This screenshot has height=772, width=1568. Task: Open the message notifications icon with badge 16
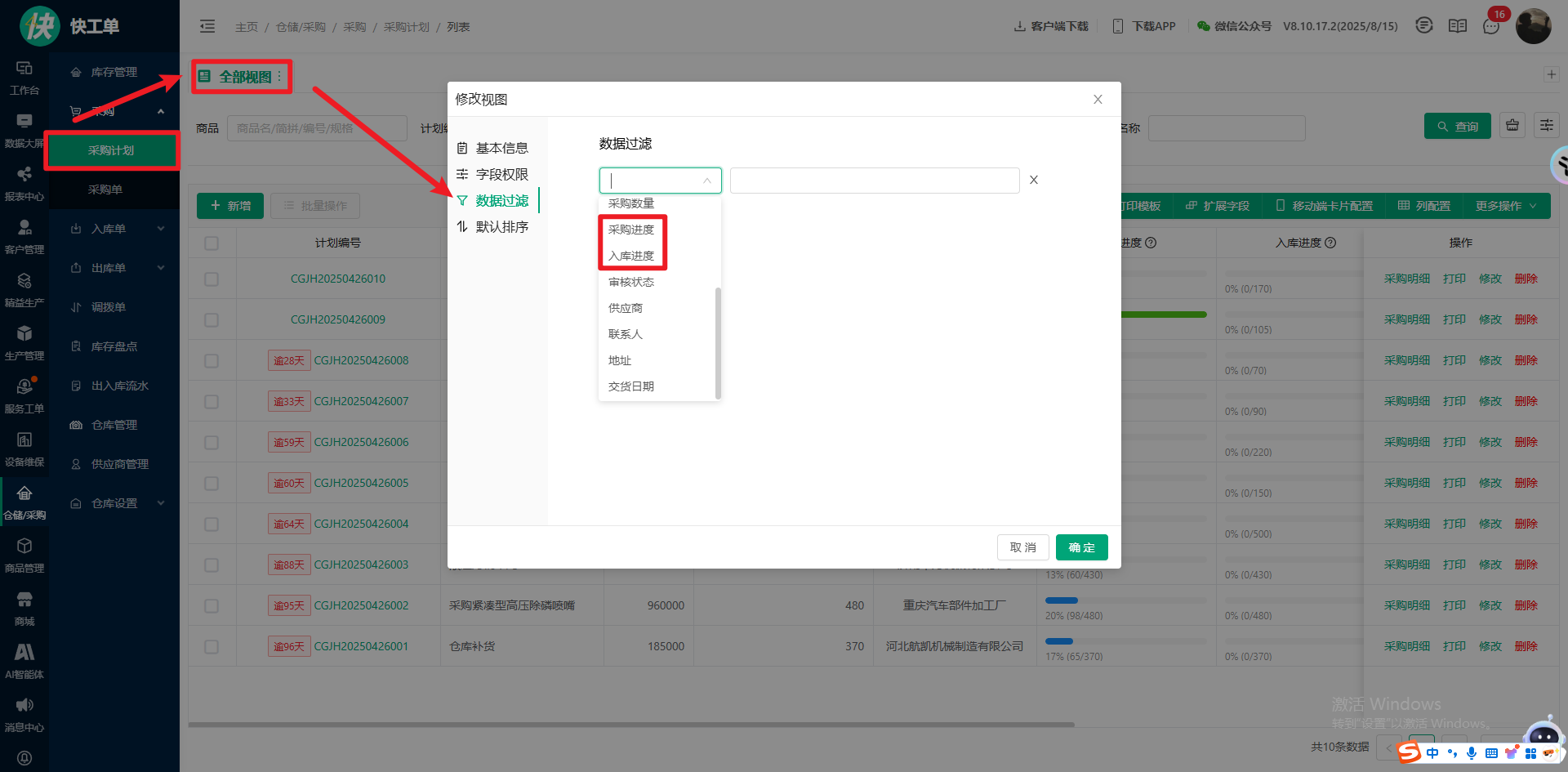coord(1491,26)
